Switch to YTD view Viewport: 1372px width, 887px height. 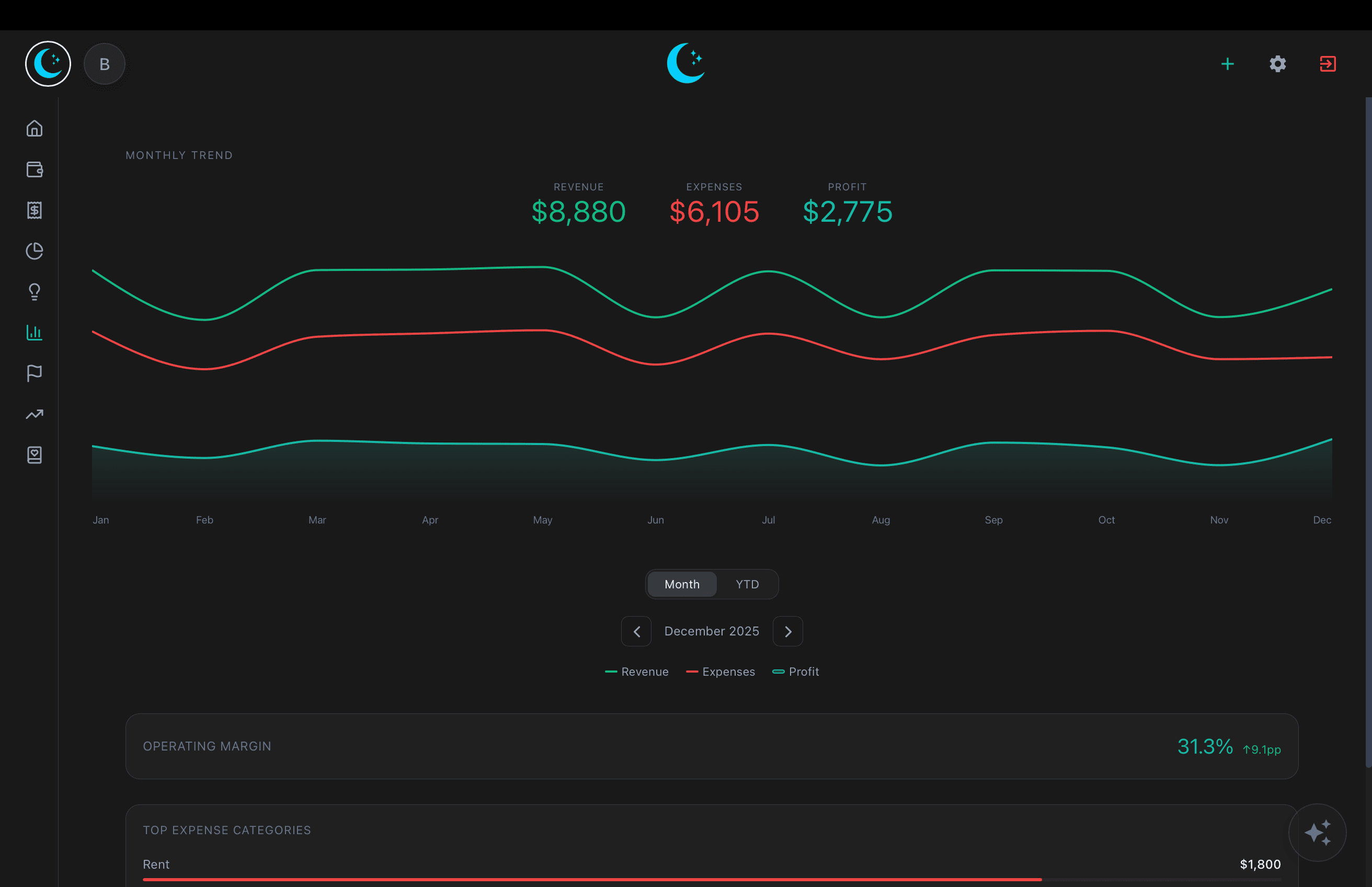coord(747,584)
